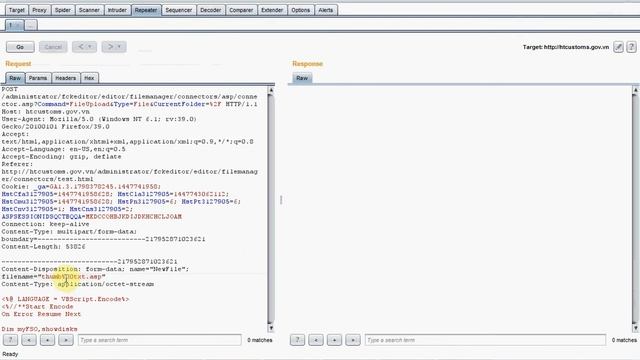Open the Spider tab
This screenshot has width=640, height=360.
(63, 10)
